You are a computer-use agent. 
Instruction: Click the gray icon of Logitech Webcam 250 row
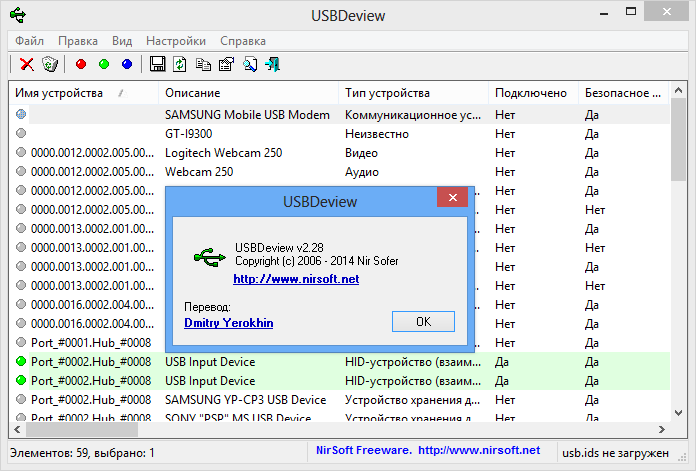[21, 152]
